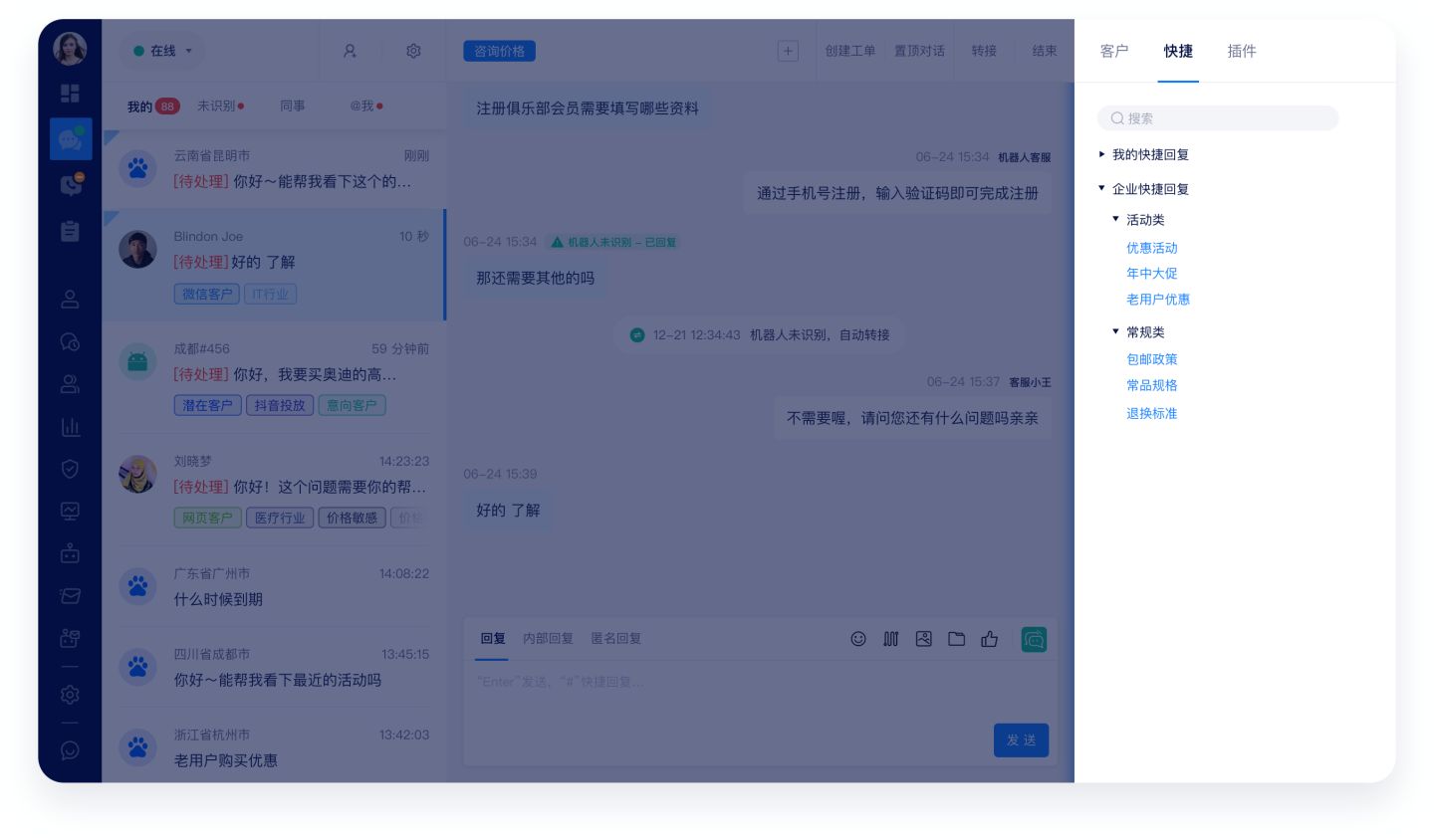Open the 优惠活动 quick reply

coord(1152,248)
